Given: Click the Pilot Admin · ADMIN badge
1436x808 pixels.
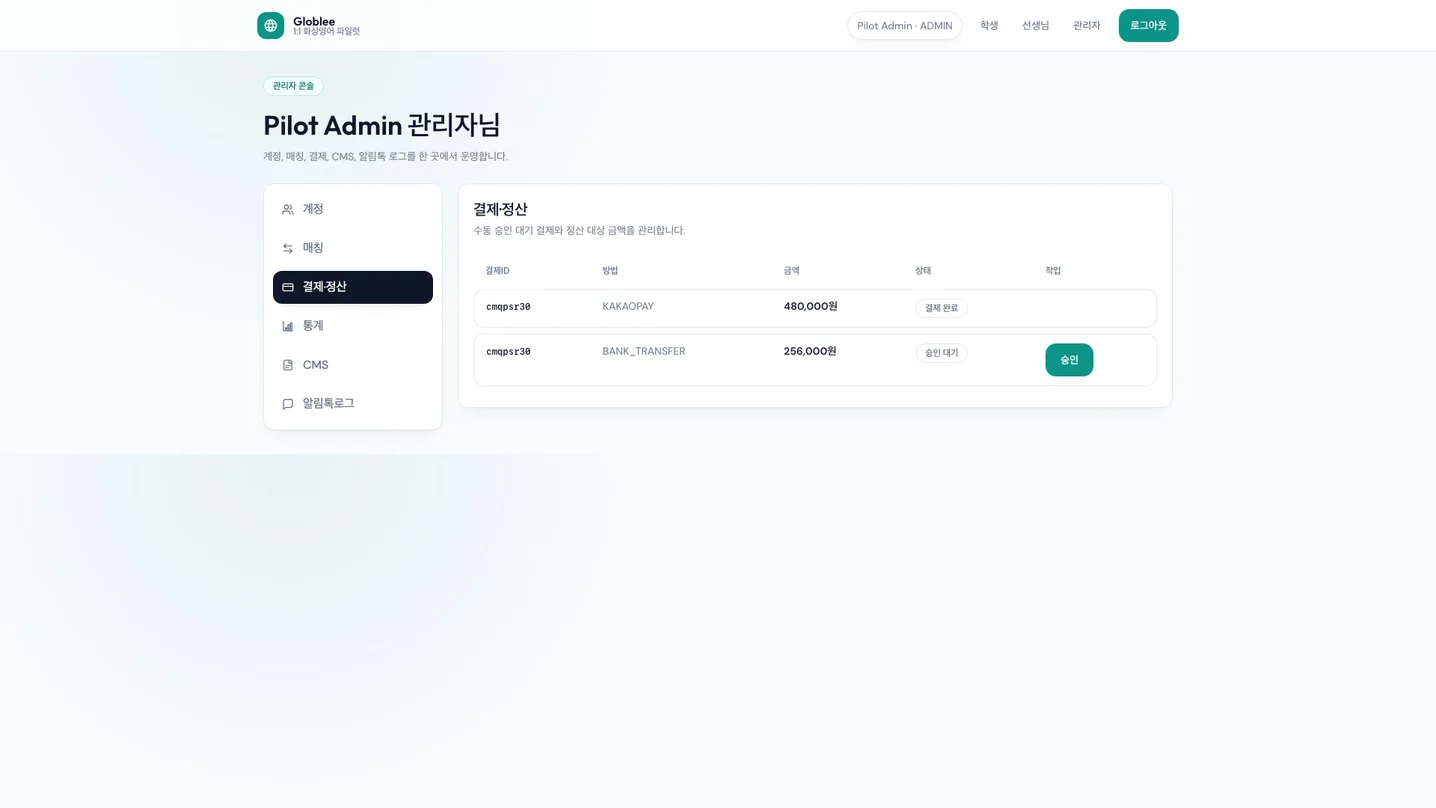Looking at the screenshot, I should 905,26.
